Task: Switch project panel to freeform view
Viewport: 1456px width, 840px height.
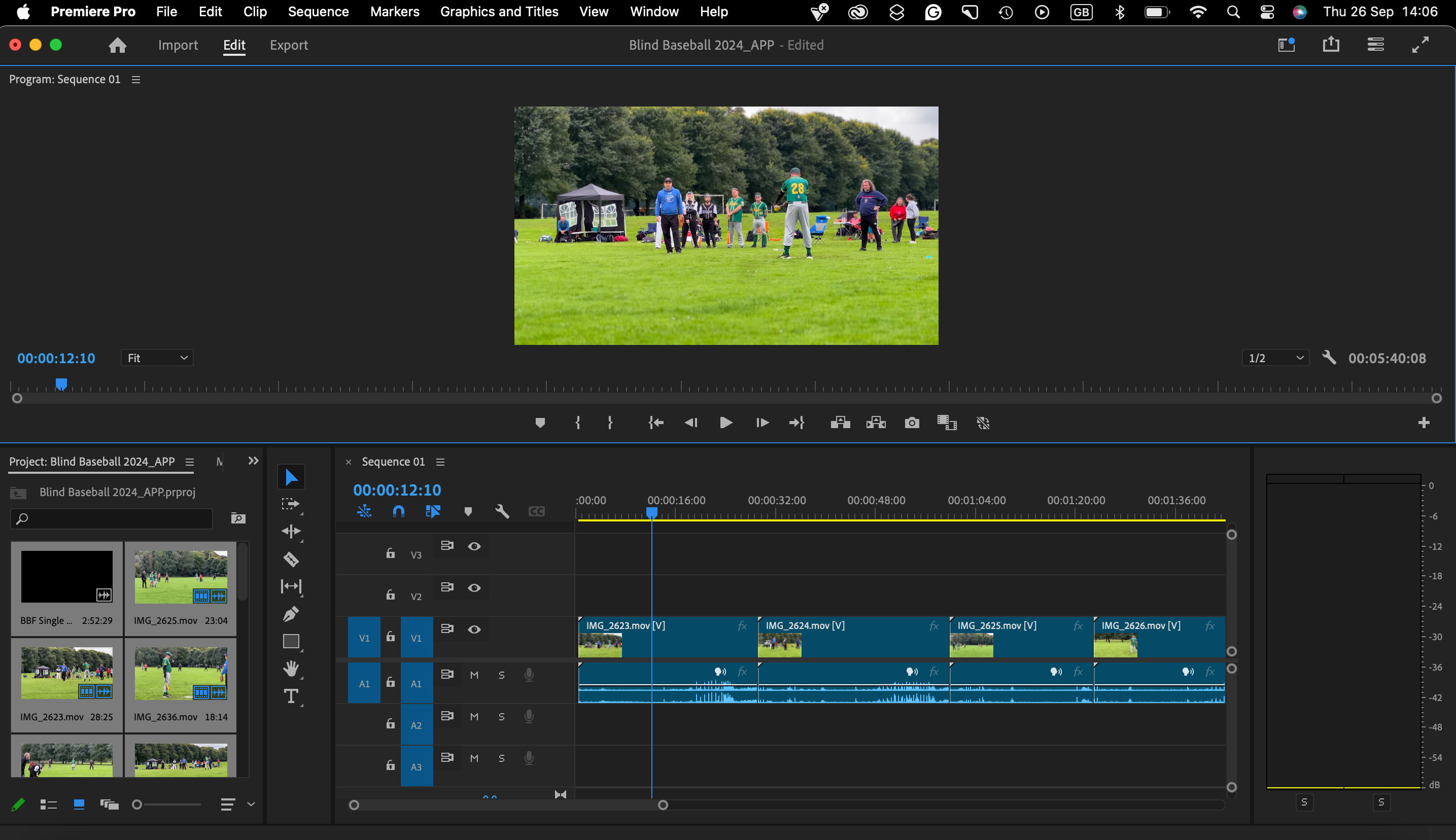Action: 109,804
